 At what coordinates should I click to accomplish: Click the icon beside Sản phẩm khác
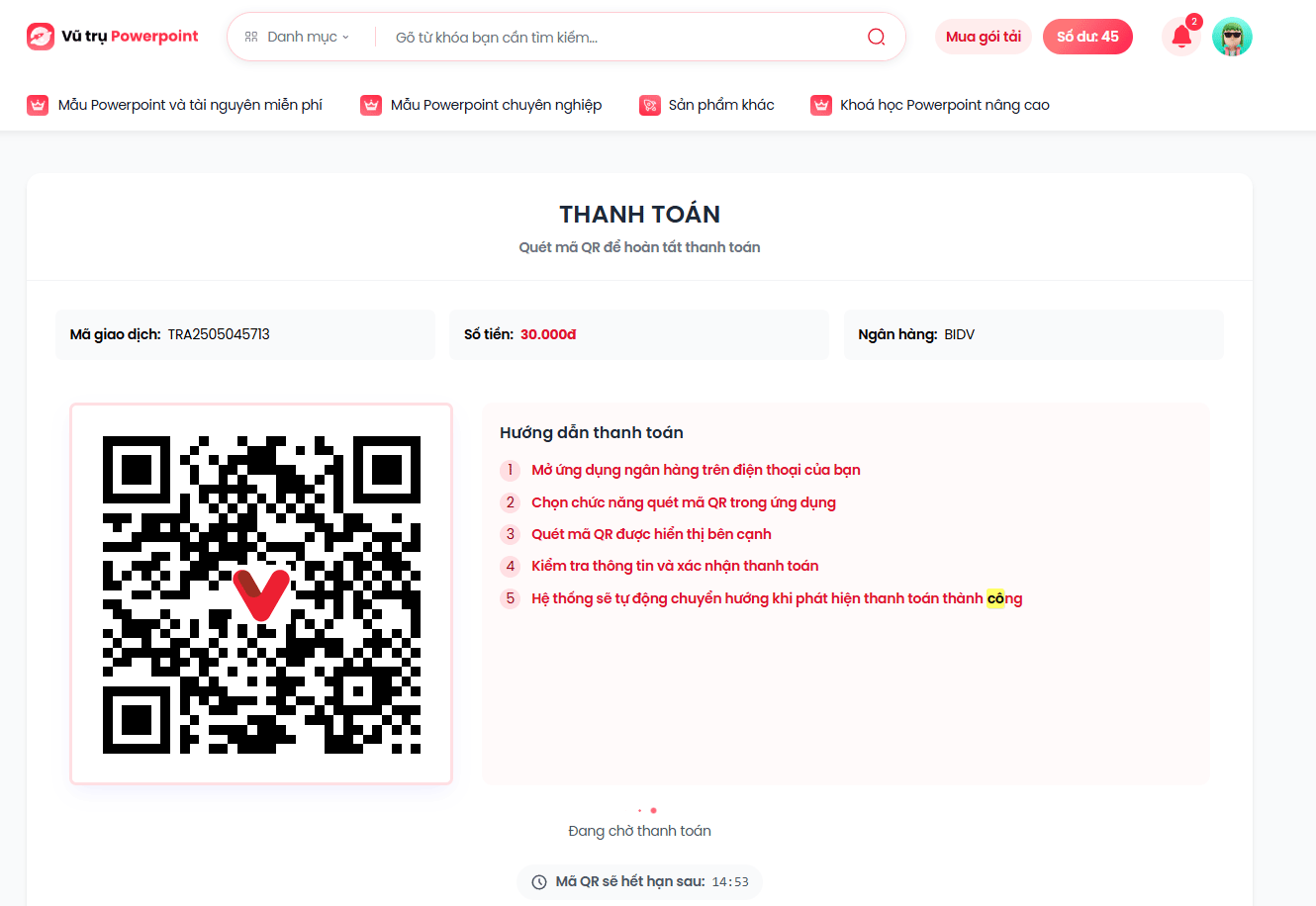pyautogui.click(x=650, y=105)
